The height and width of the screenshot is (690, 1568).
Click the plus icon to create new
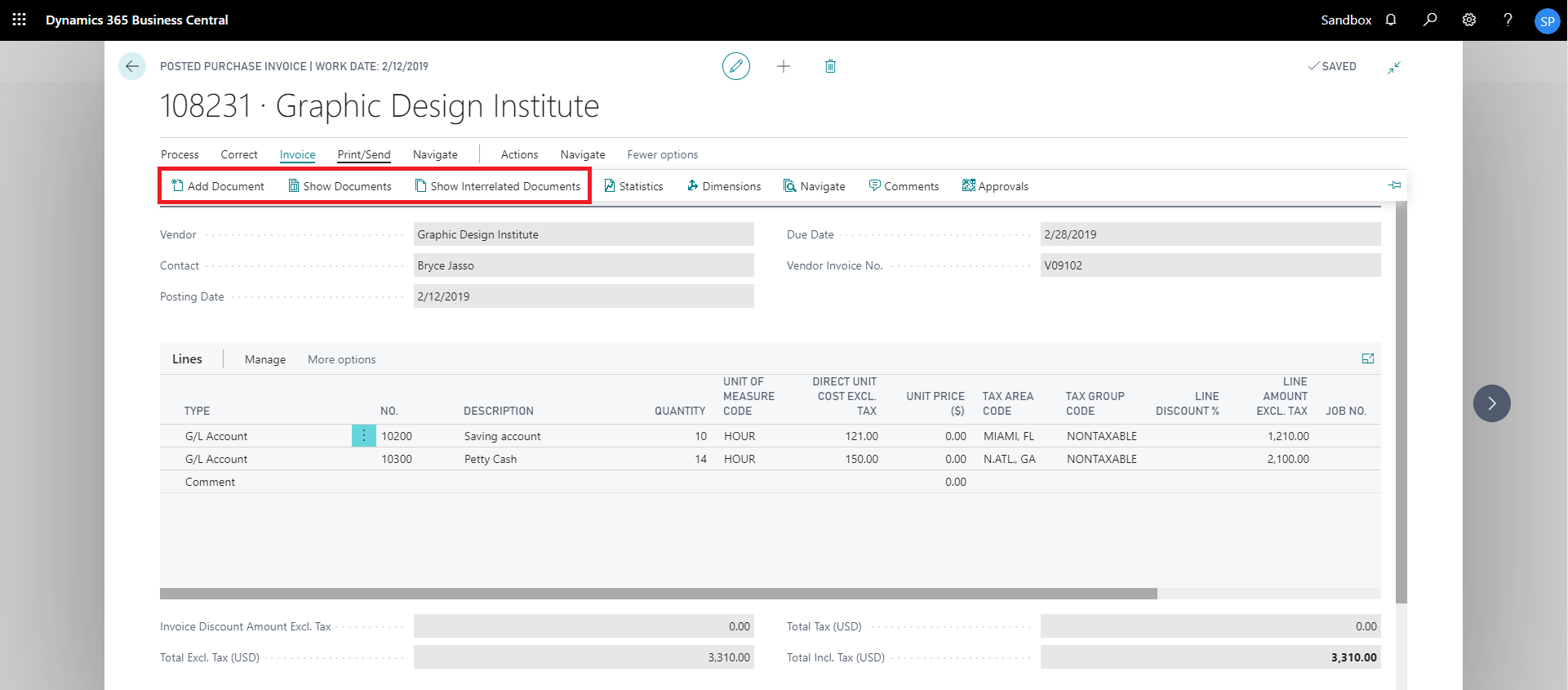coord(784,66)
